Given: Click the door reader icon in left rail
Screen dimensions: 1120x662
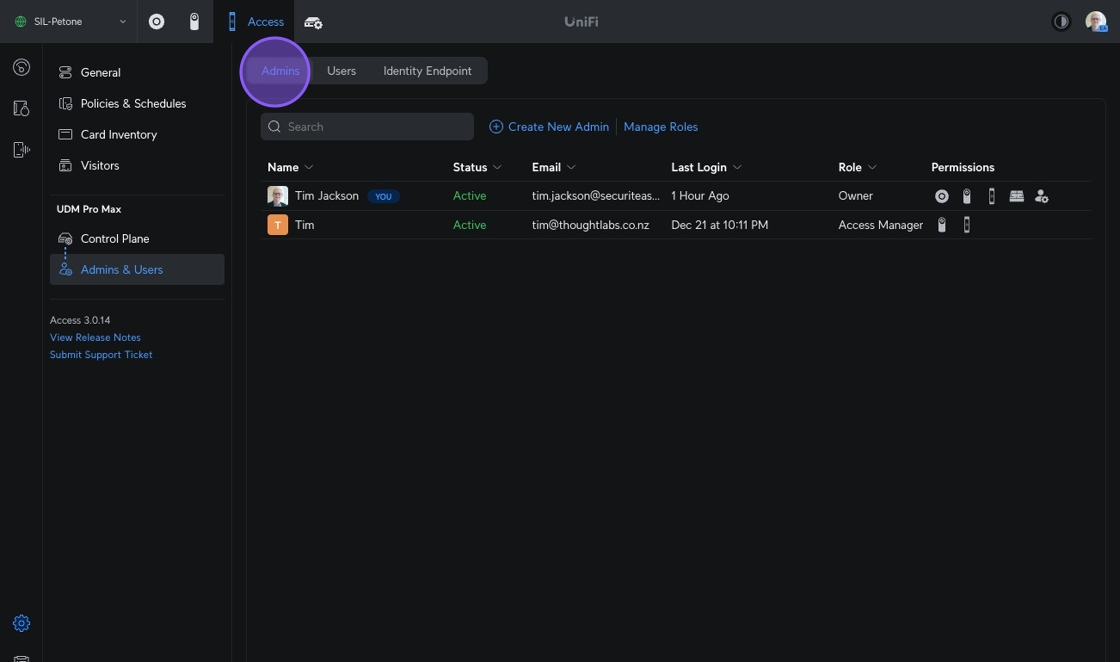Looking at the screenshot, I should pos(21,149).
